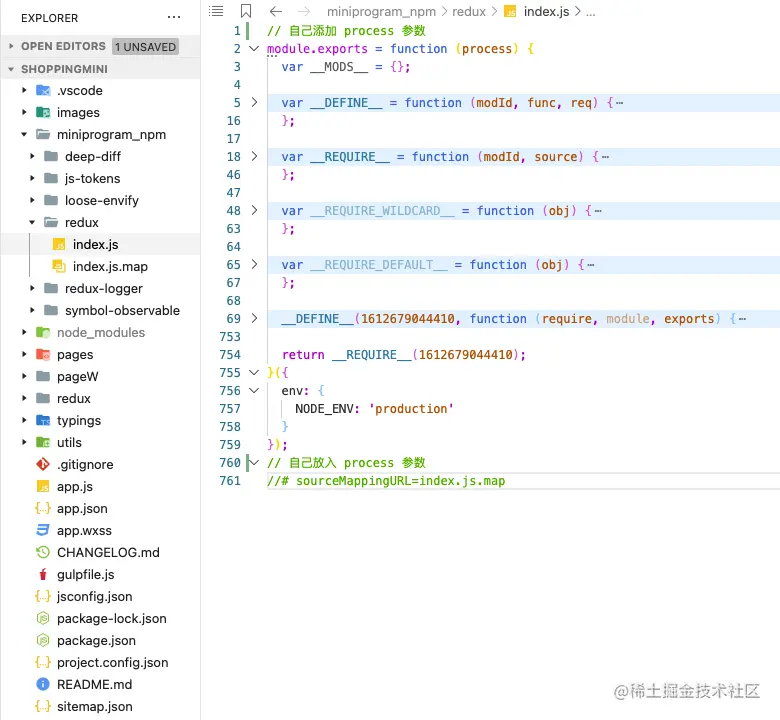Click the package.json node icon
The height and width of the screenshot is (720, 780).
[43, 640]
